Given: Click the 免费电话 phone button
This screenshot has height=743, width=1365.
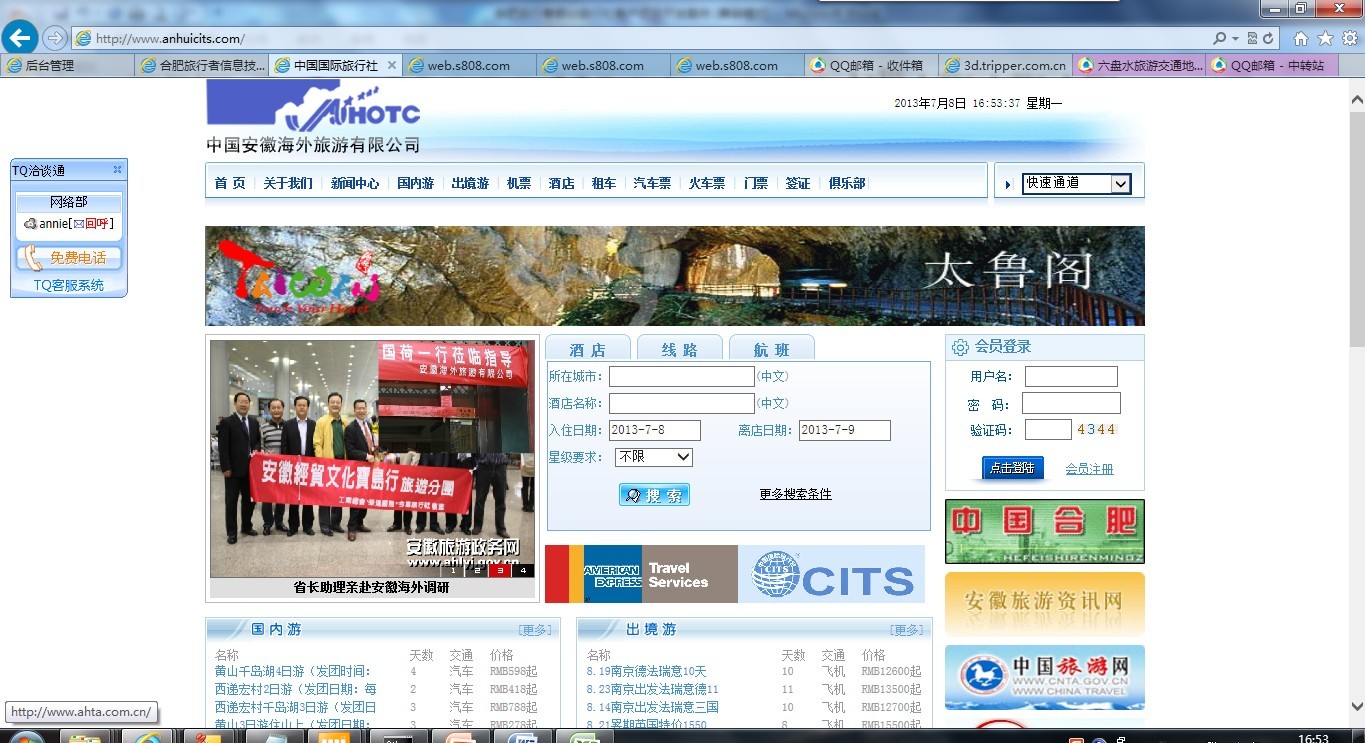Looking at the screenshot, I should point(69,258).
